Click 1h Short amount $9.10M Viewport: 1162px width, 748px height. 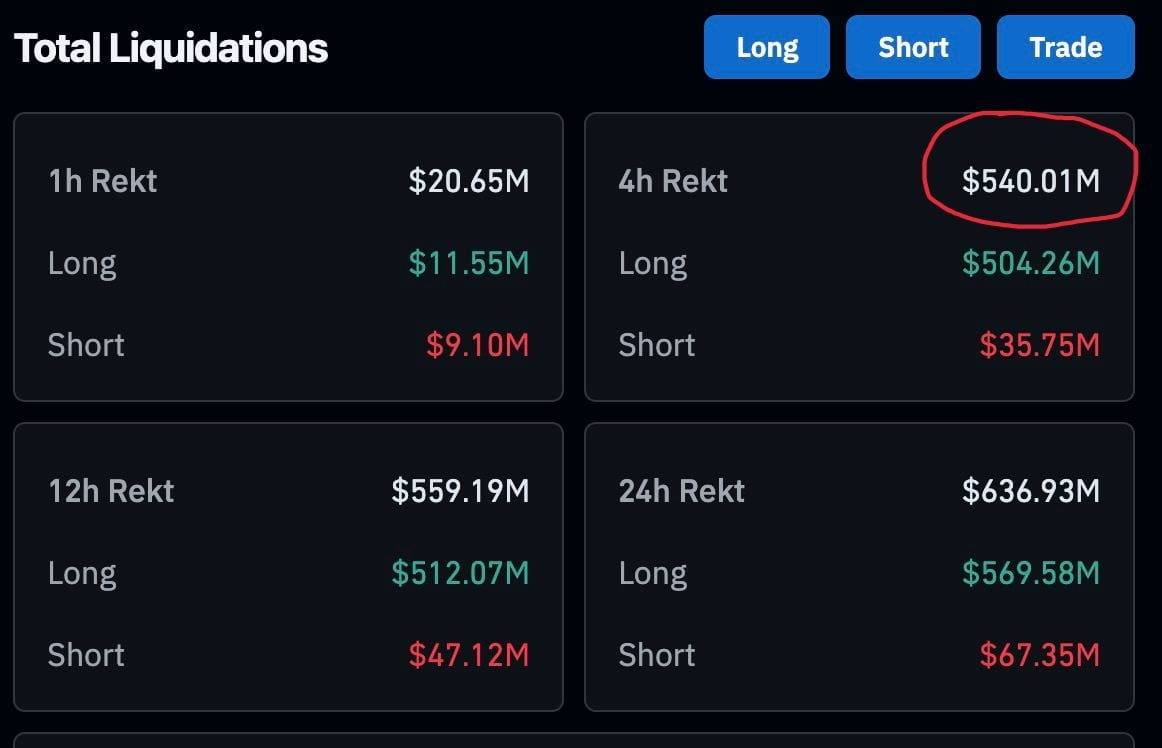pyautogui.click(x=477, y=345)
